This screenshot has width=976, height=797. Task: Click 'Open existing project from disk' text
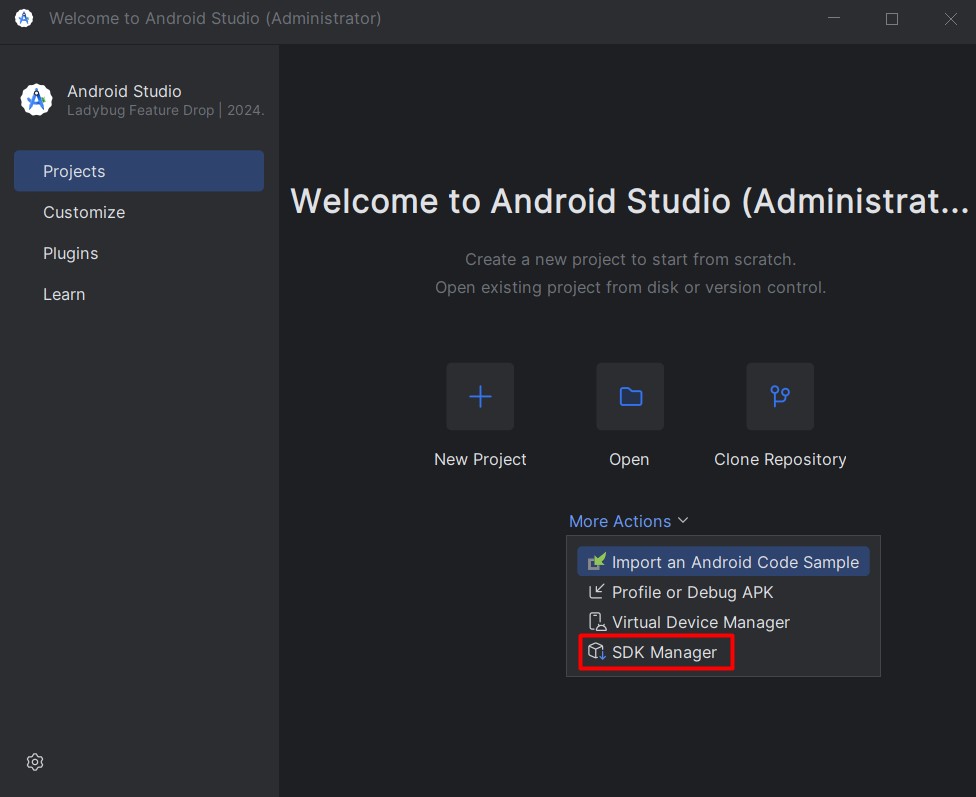(x=631, y=287)
